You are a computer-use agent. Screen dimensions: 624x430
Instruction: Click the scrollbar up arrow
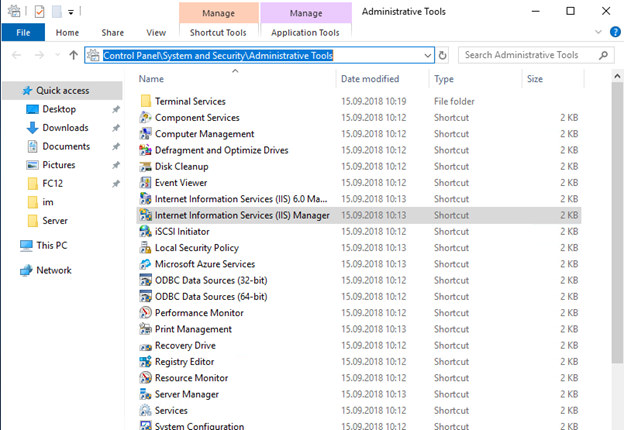pyautogui.click(x=617, y=76)
